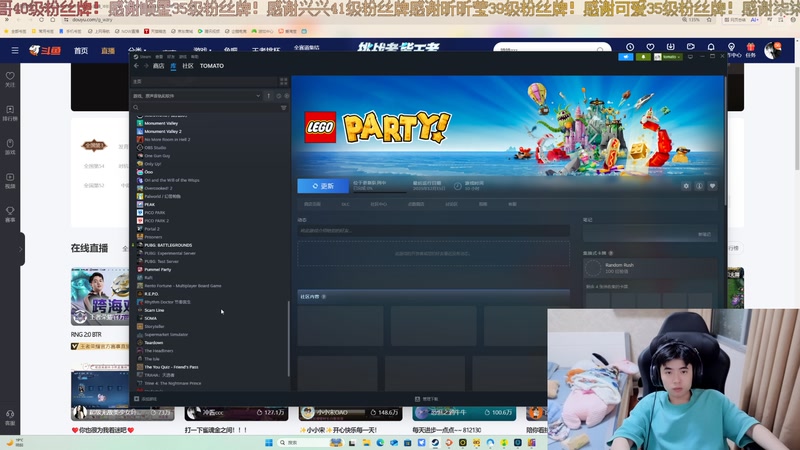
Task: Open Douyu watch history clock icon
Action: click(630, 47)
